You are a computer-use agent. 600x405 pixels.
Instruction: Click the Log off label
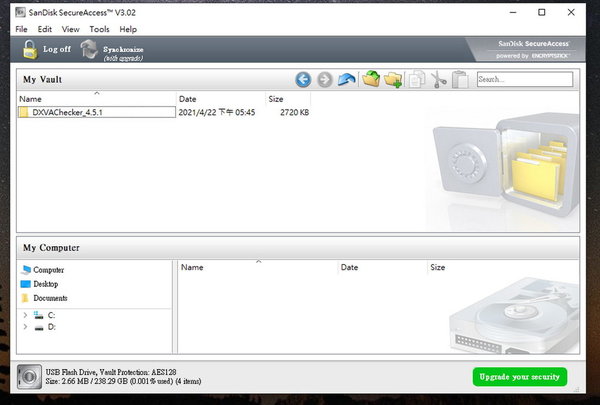57,49
